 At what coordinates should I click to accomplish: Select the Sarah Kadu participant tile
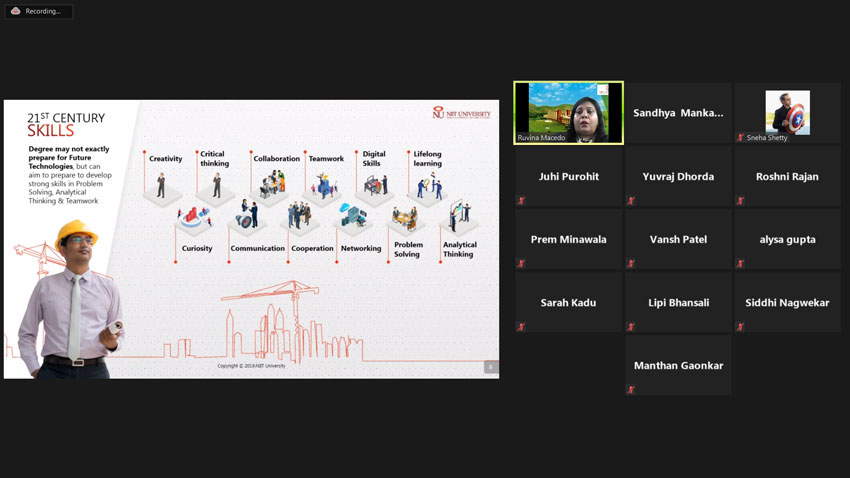[568, 302]
